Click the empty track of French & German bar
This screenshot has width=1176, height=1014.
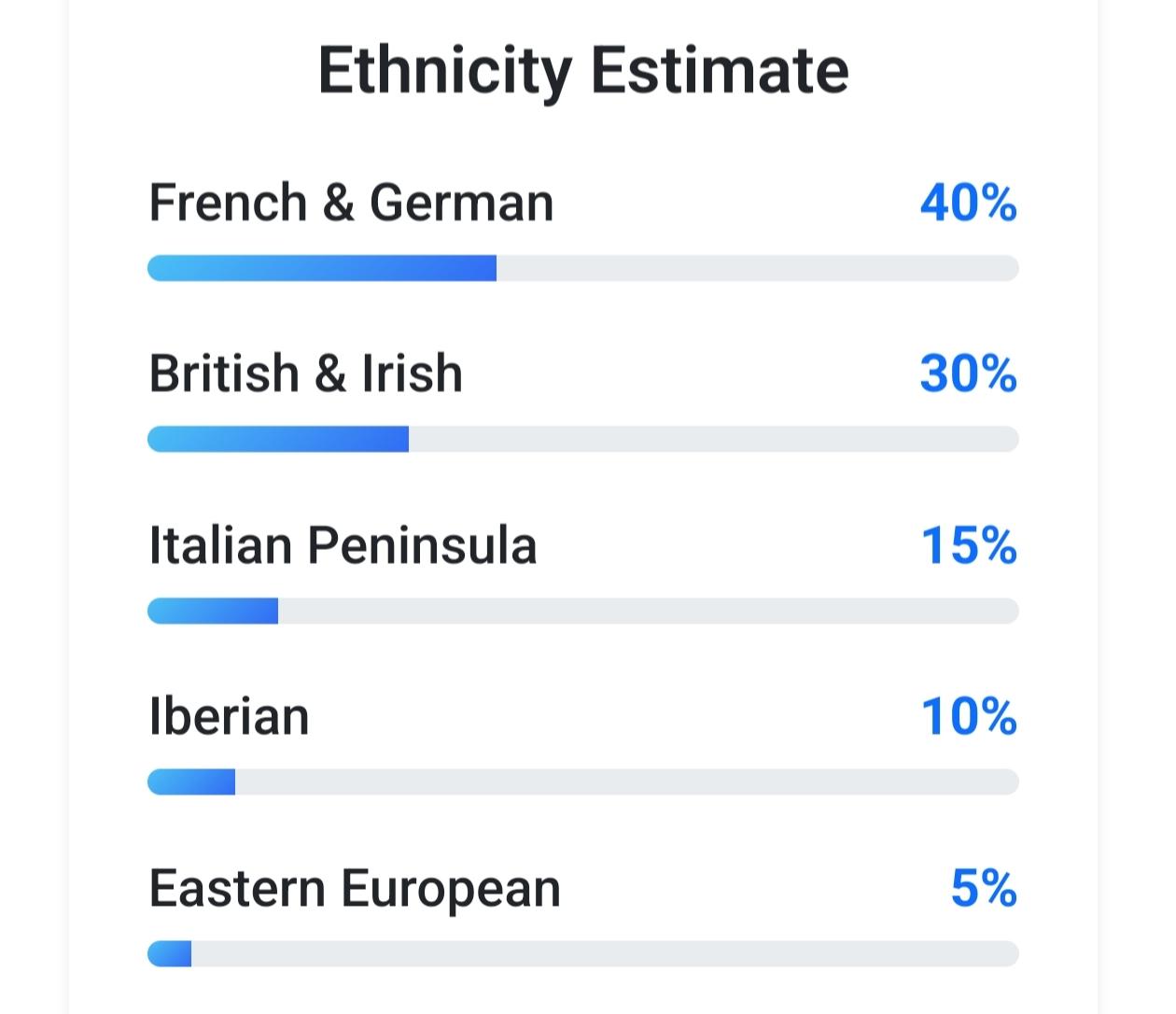point(756,269)
